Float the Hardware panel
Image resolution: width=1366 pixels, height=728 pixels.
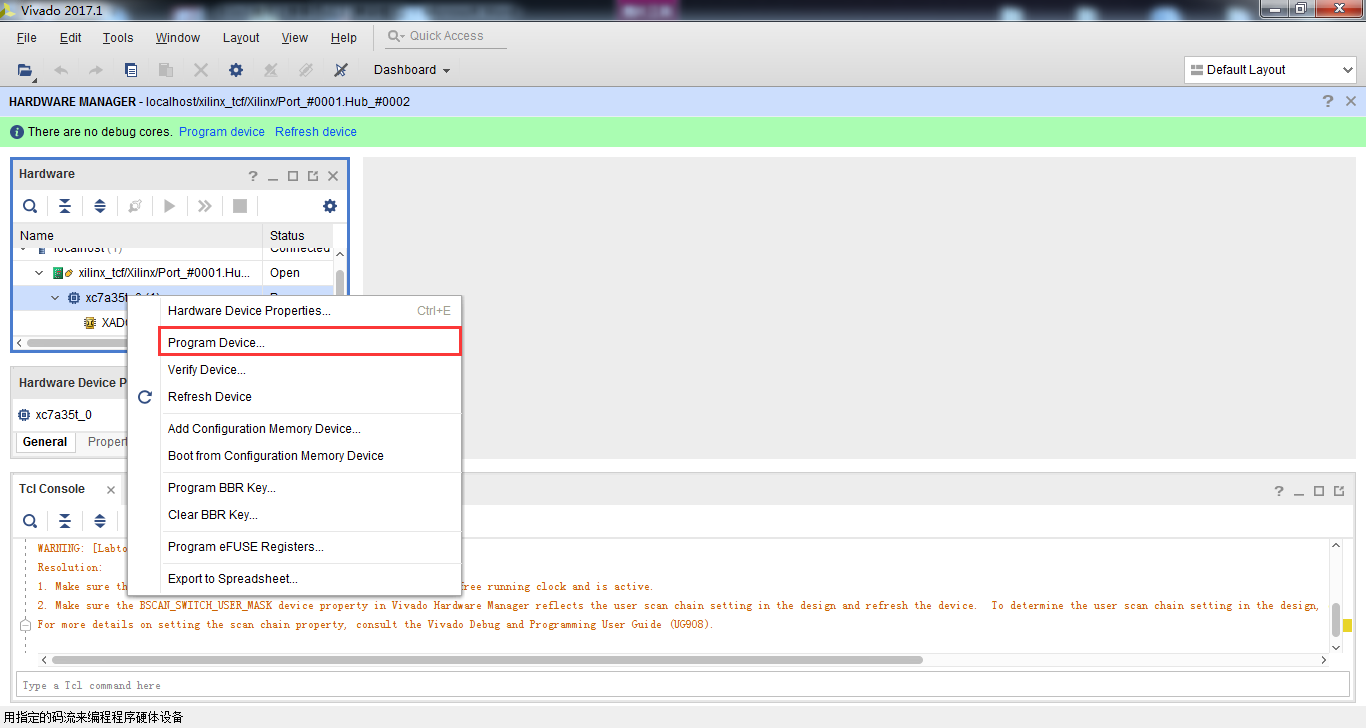(x=313, y=176)
